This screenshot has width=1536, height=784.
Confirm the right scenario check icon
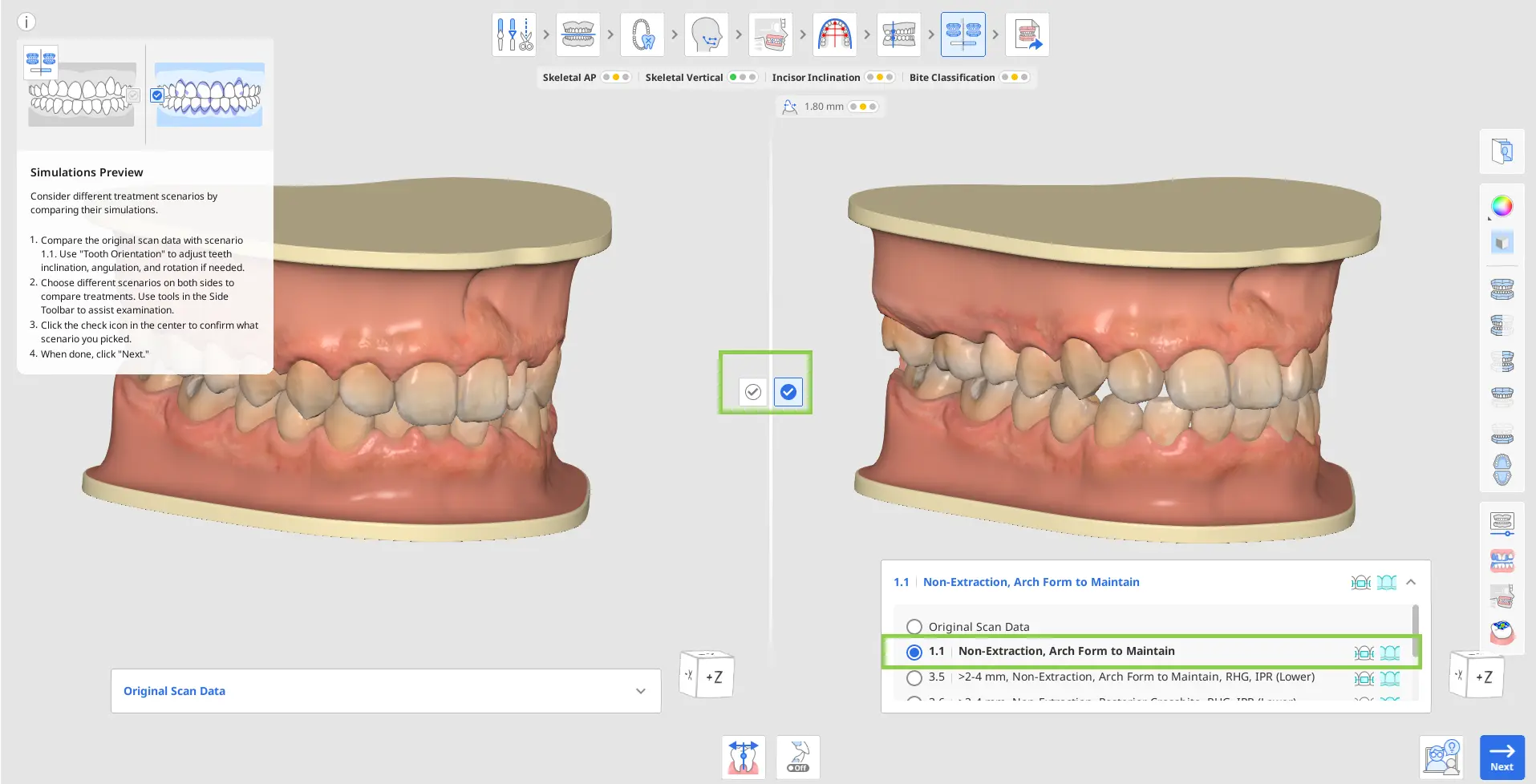[x=788, y=392]
